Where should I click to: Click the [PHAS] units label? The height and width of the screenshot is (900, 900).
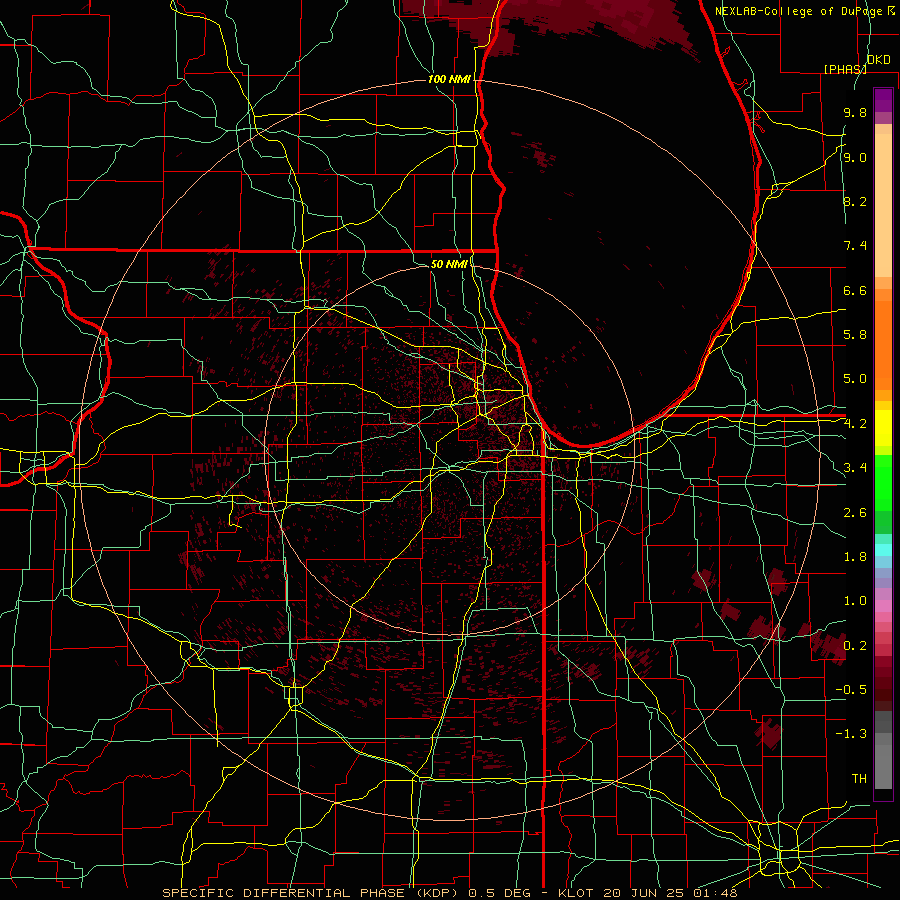(845, 69)
